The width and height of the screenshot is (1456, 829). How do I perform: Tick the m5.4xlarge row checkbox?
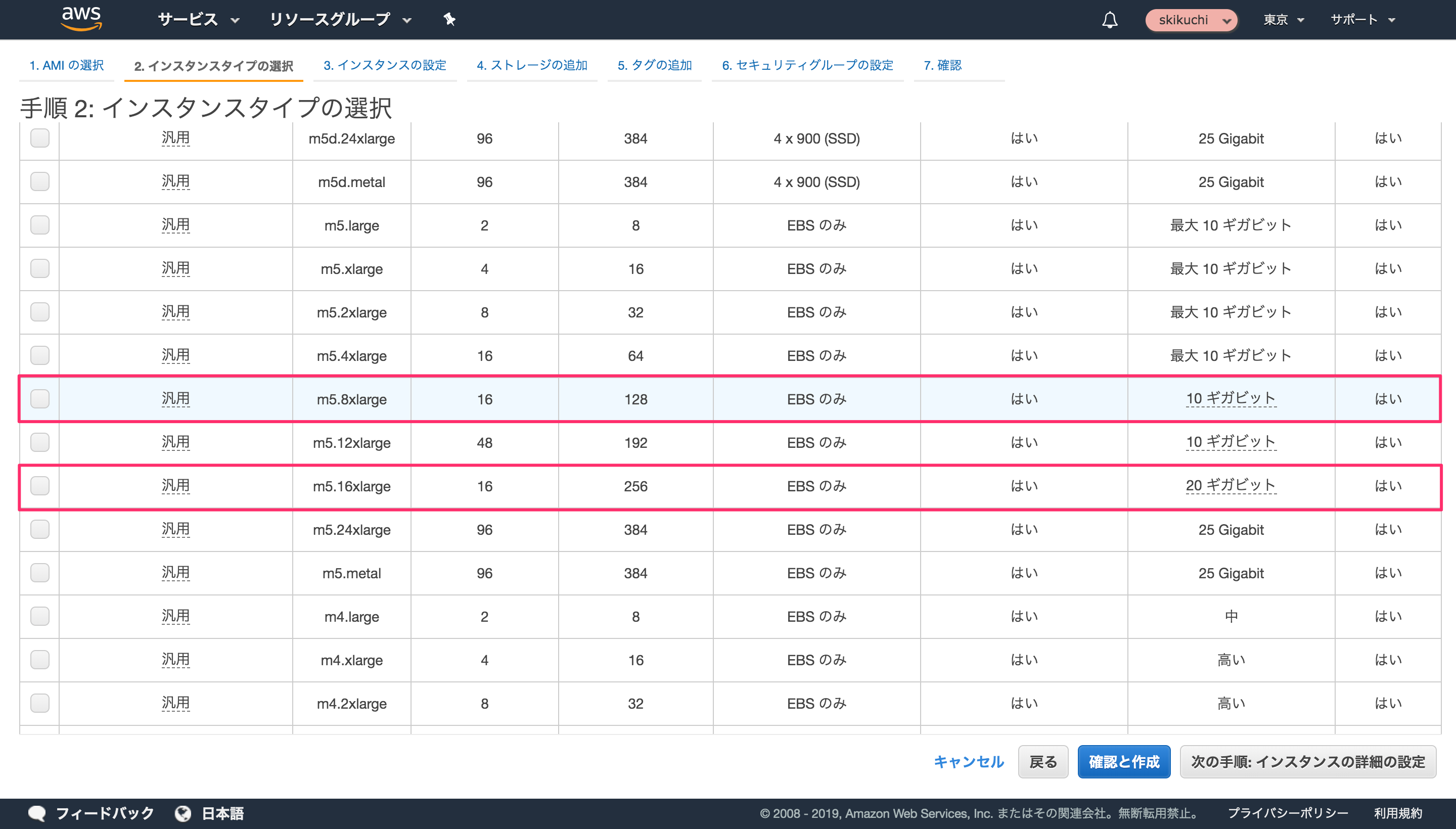point(40,355)
